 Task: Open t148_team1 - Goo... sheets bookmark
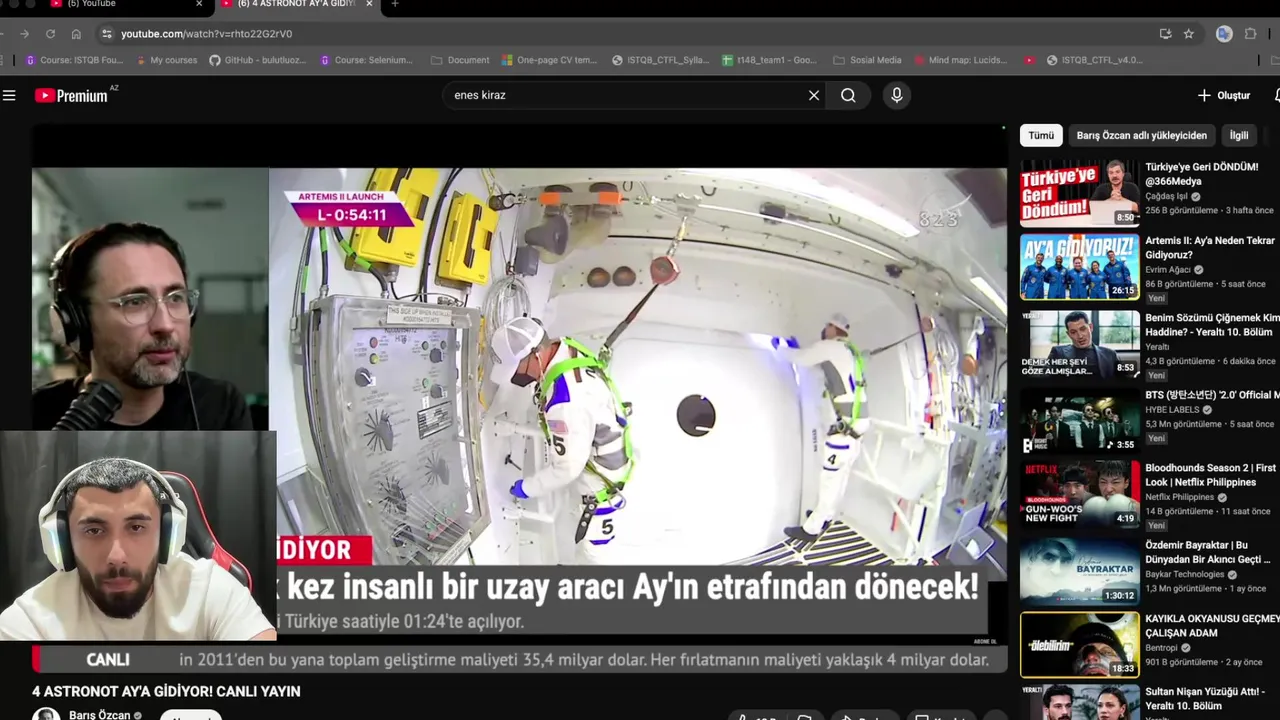coord(769,60)
